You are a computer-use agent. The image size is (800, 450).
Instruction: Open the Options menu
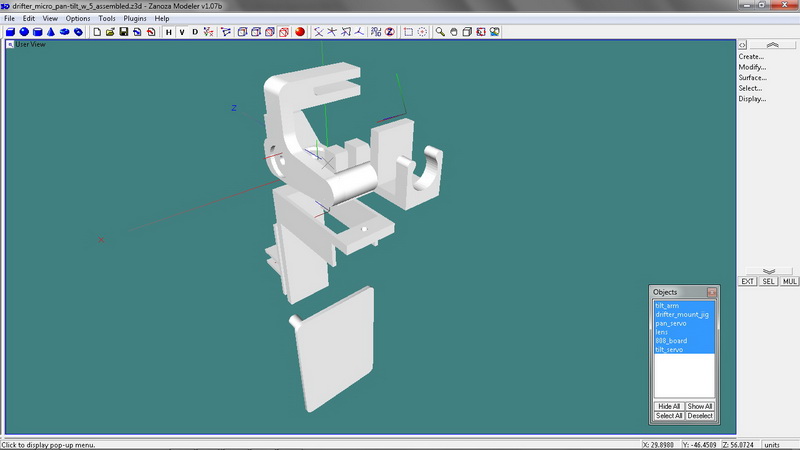click(78, 18)
